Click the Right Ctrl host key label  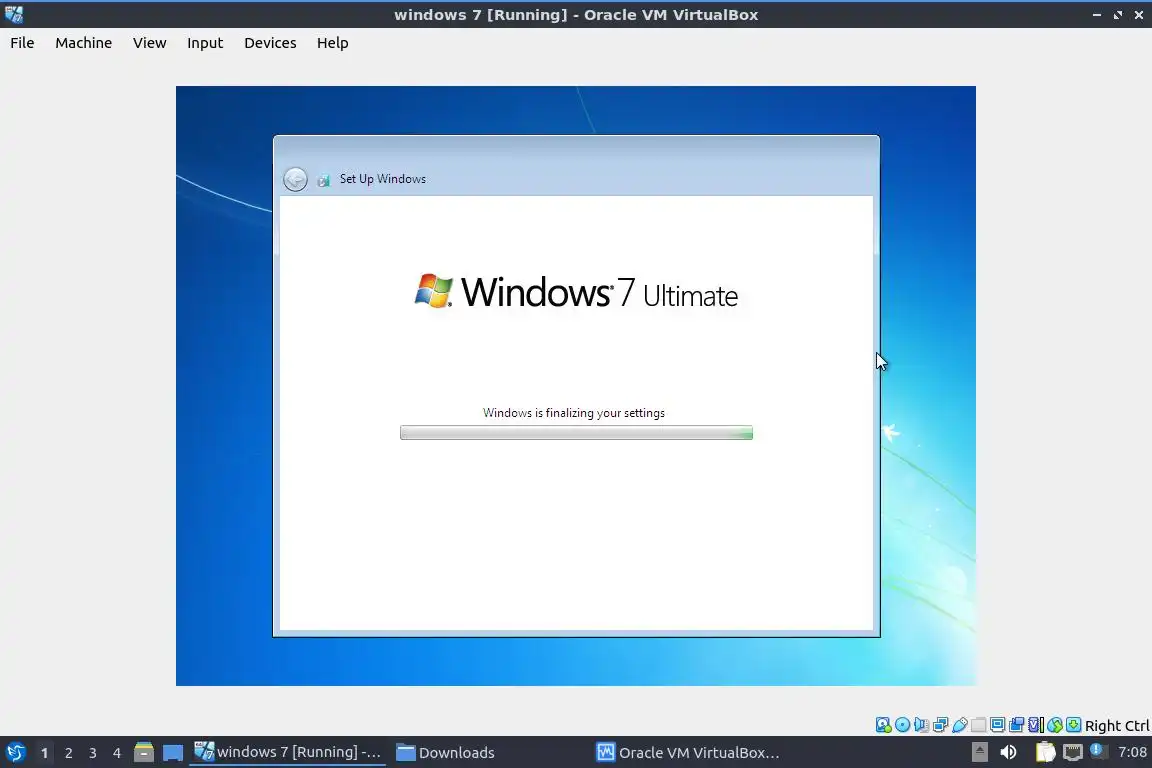(x=1117, y=725)
